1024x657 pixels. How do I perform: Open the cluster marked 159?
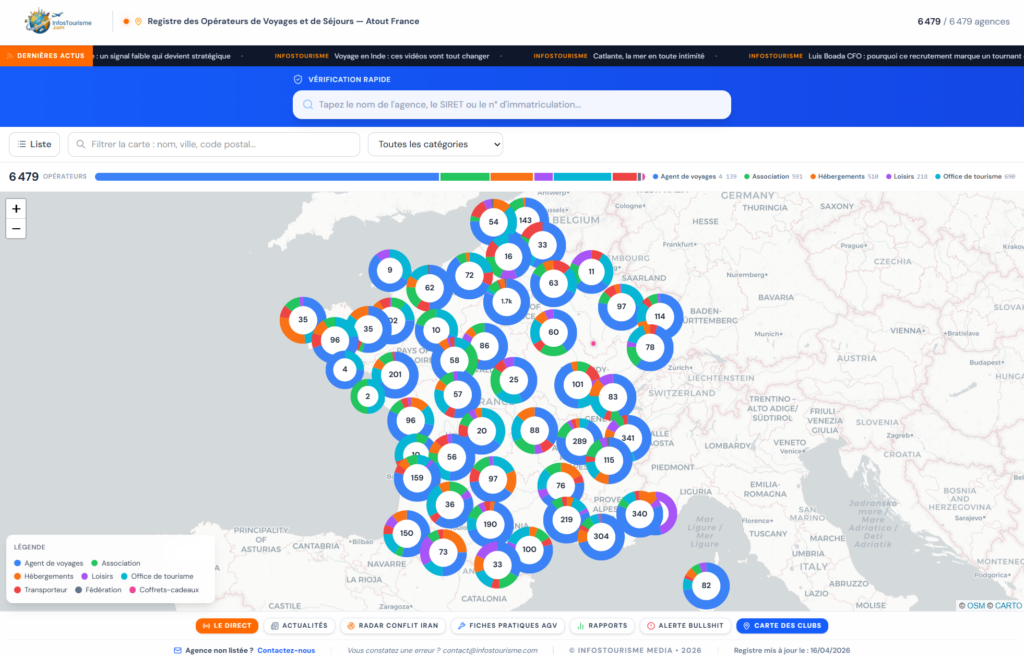pyautogui.click(x=417, y=478)
